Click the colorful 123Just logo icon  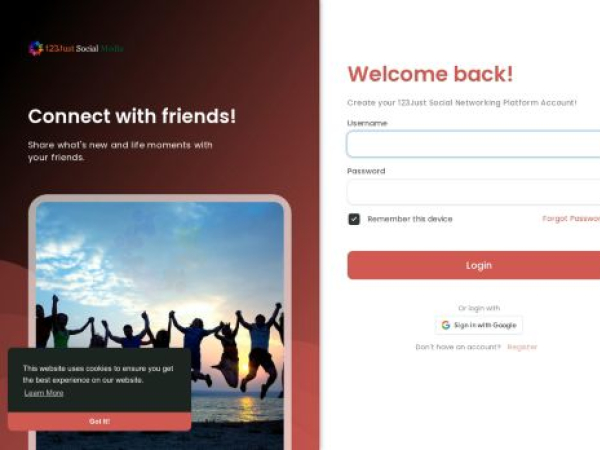tap(36, 49)
